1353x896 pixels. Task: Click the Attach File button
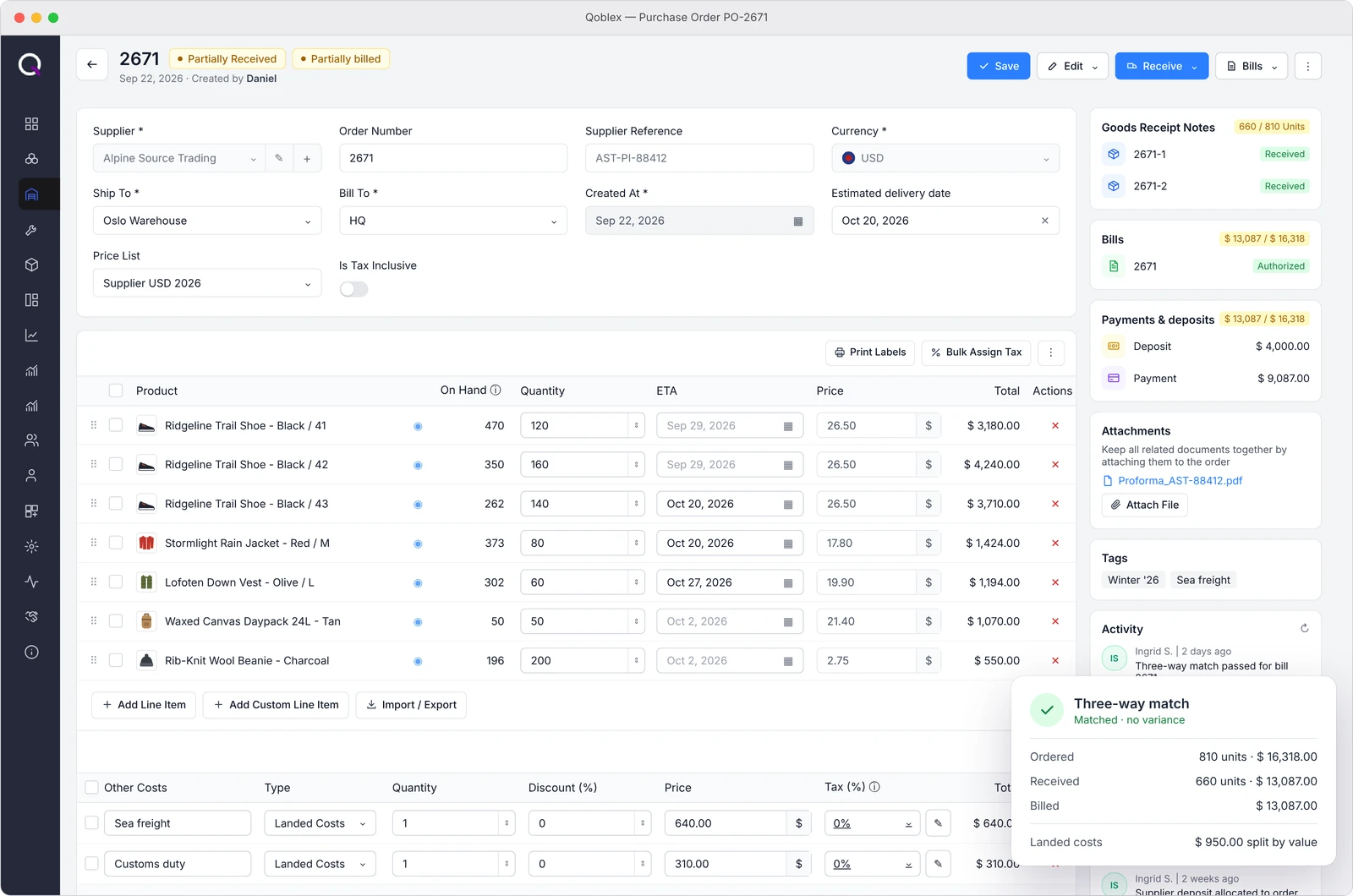pos(1144,505)
